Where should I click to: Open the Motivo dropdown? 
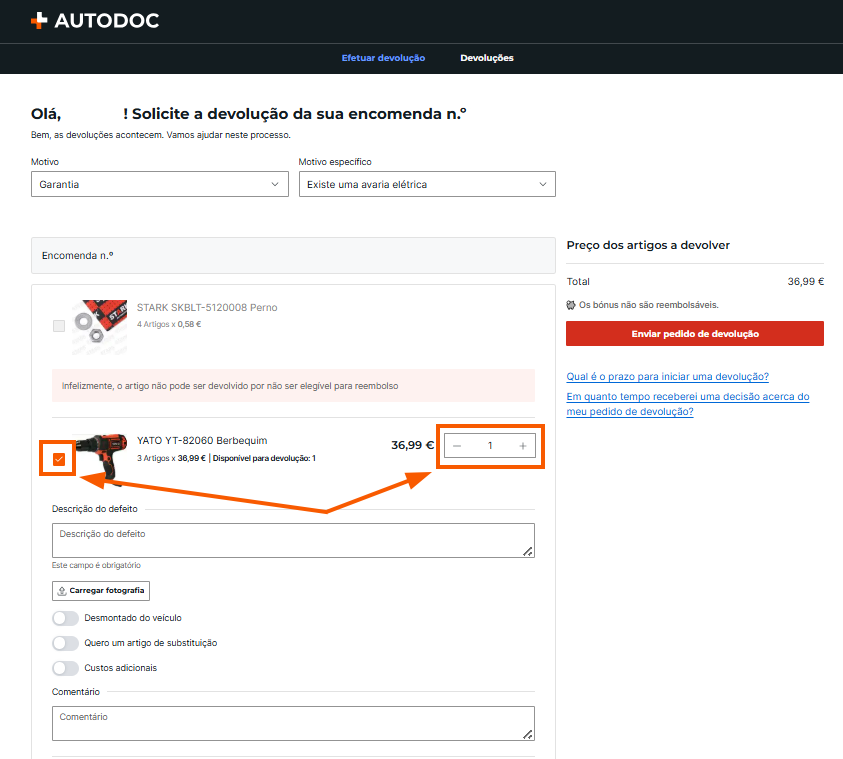pos(160,184)
